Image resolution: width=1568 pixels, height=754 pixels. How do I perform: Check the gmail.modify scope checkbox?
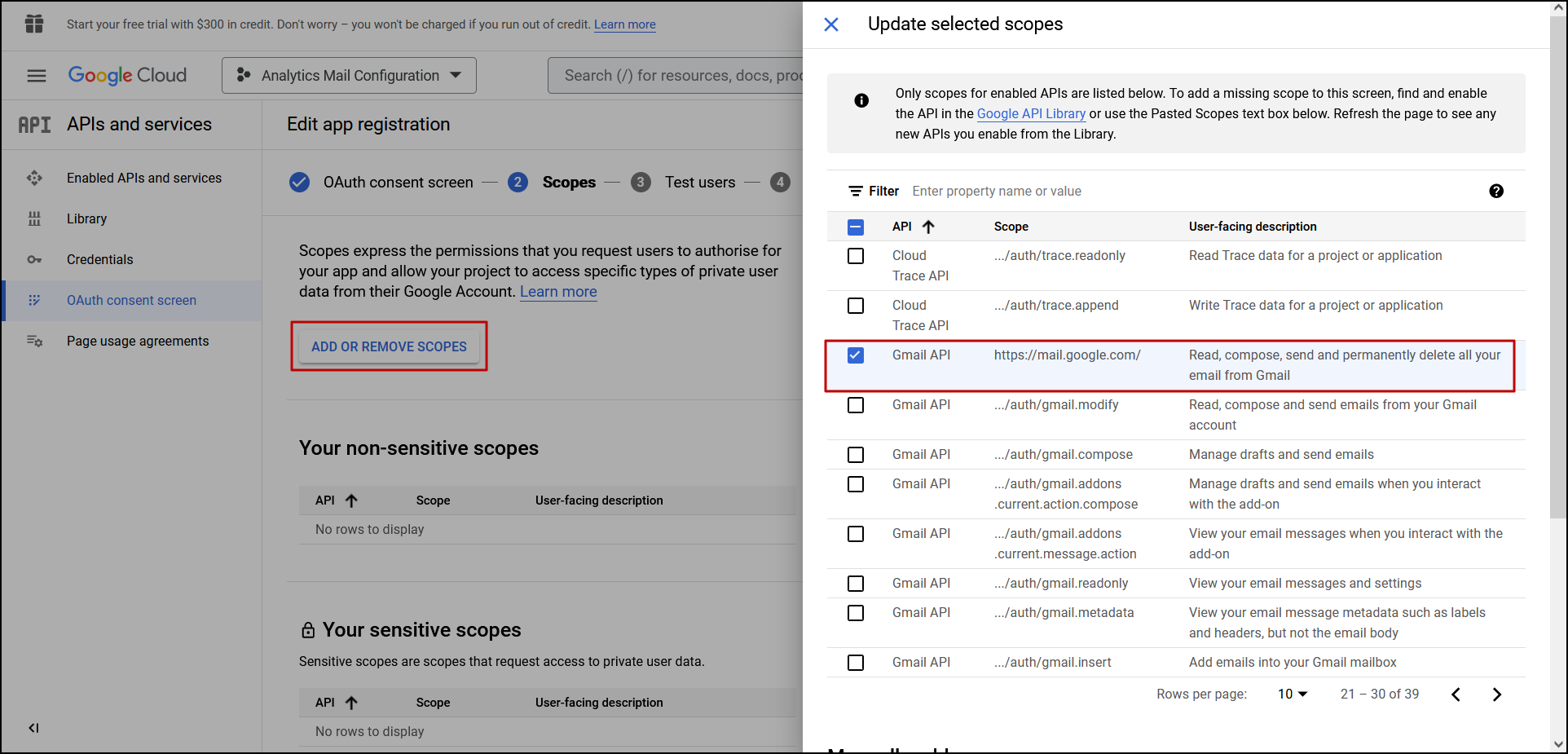pos(855,405)
